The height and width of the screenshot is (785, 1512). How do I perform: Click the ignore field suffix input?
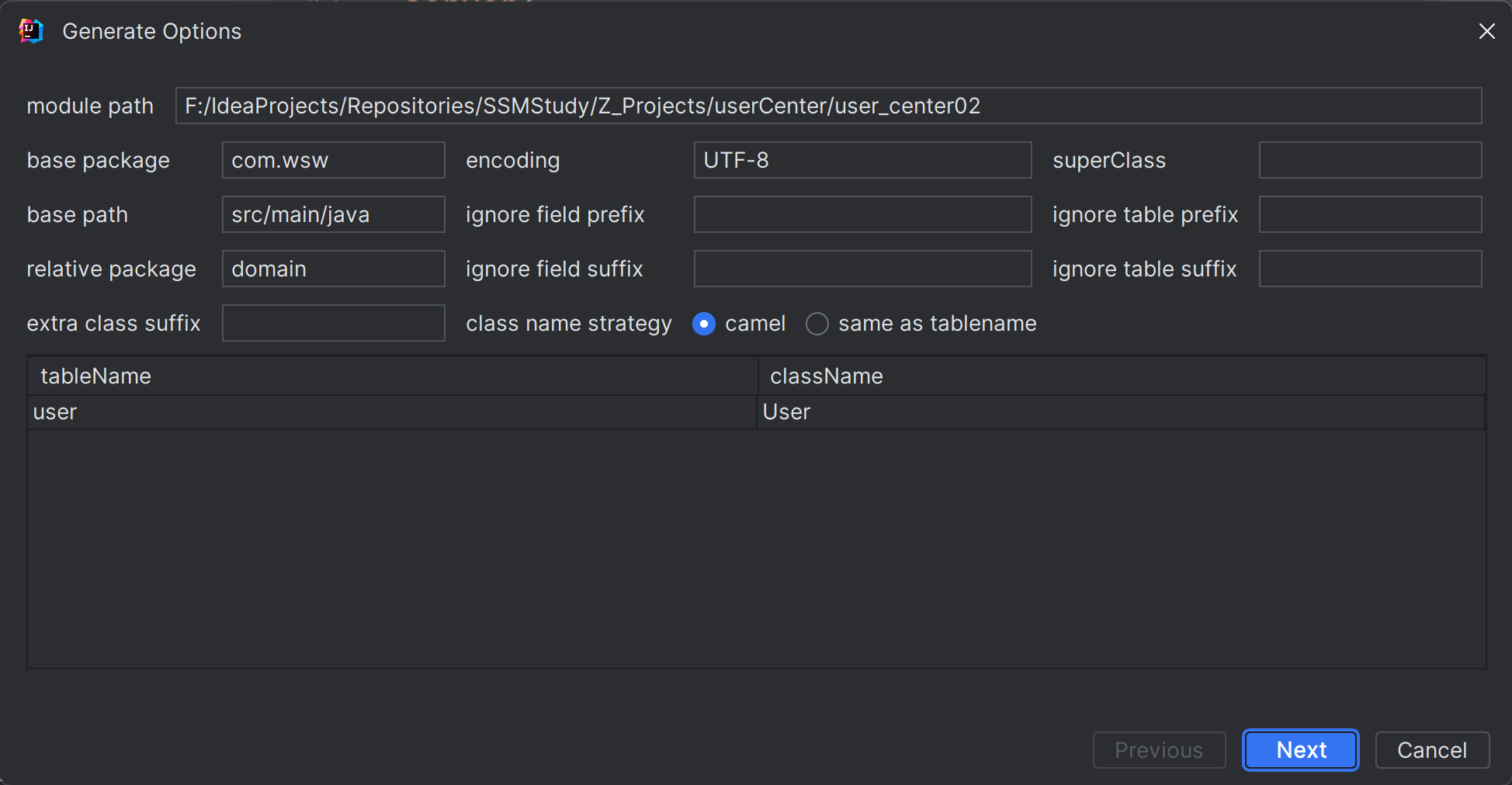click(862, 269)
